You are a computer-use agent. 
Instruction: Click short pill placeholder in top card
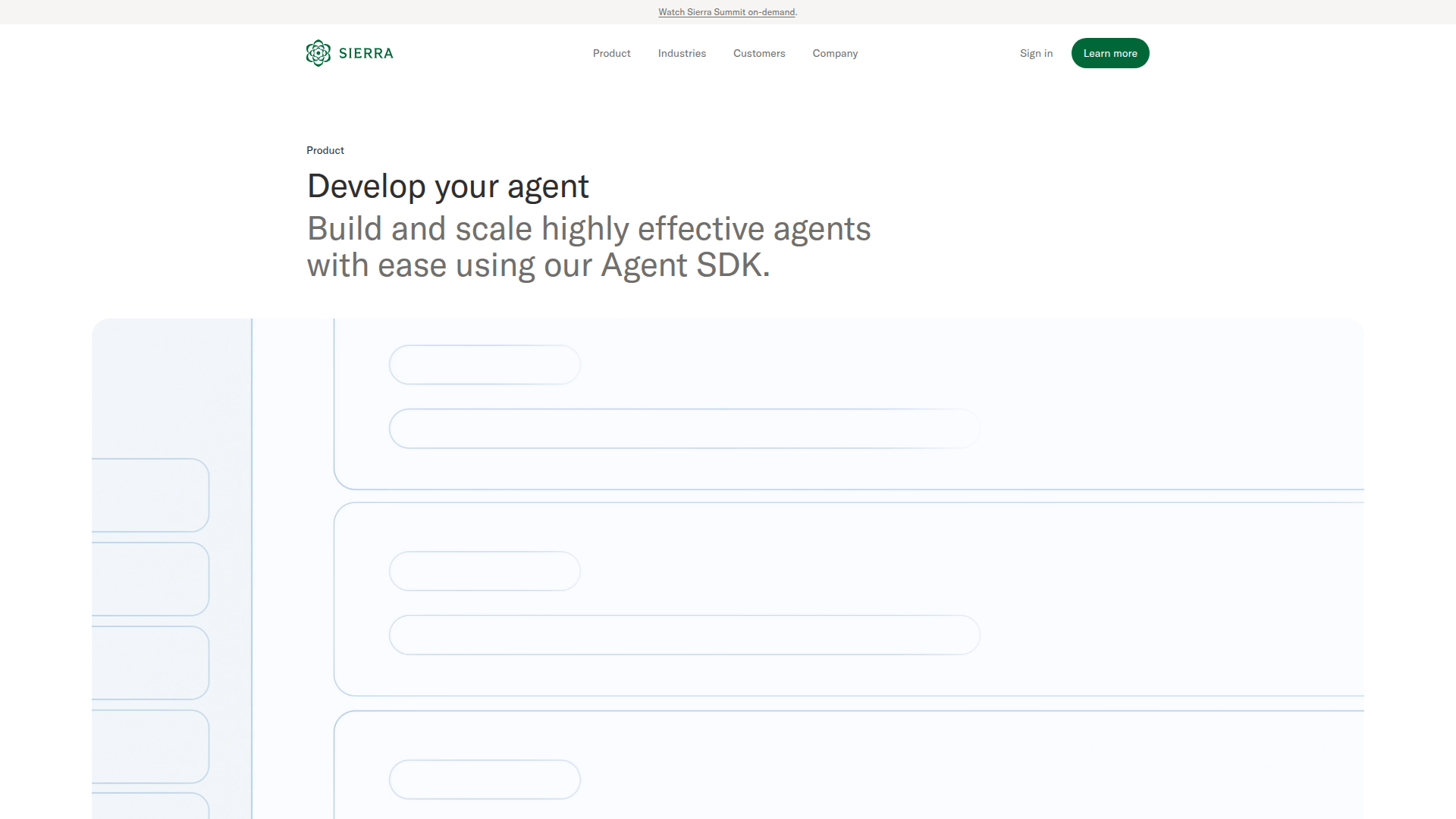pyautogui.click(x=485, y=365)
